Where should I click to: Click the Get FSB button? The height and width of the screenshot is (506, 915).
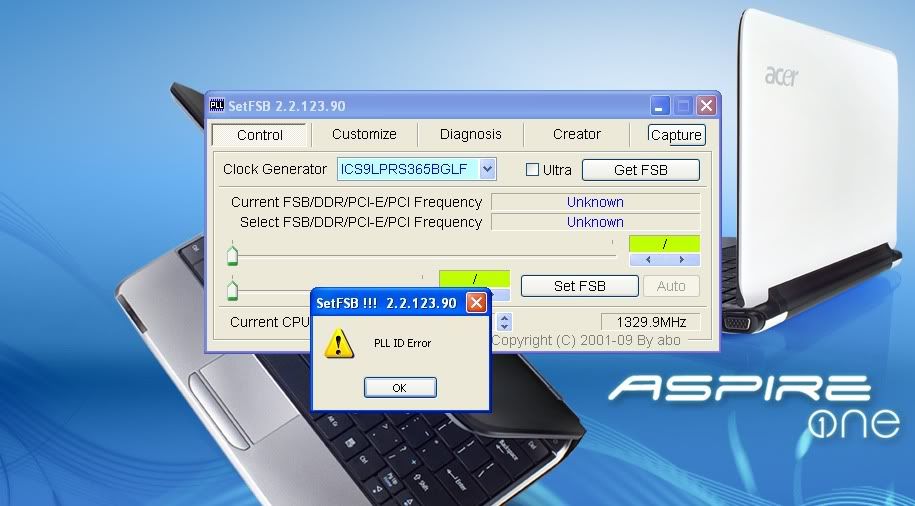tap(641, 170)
